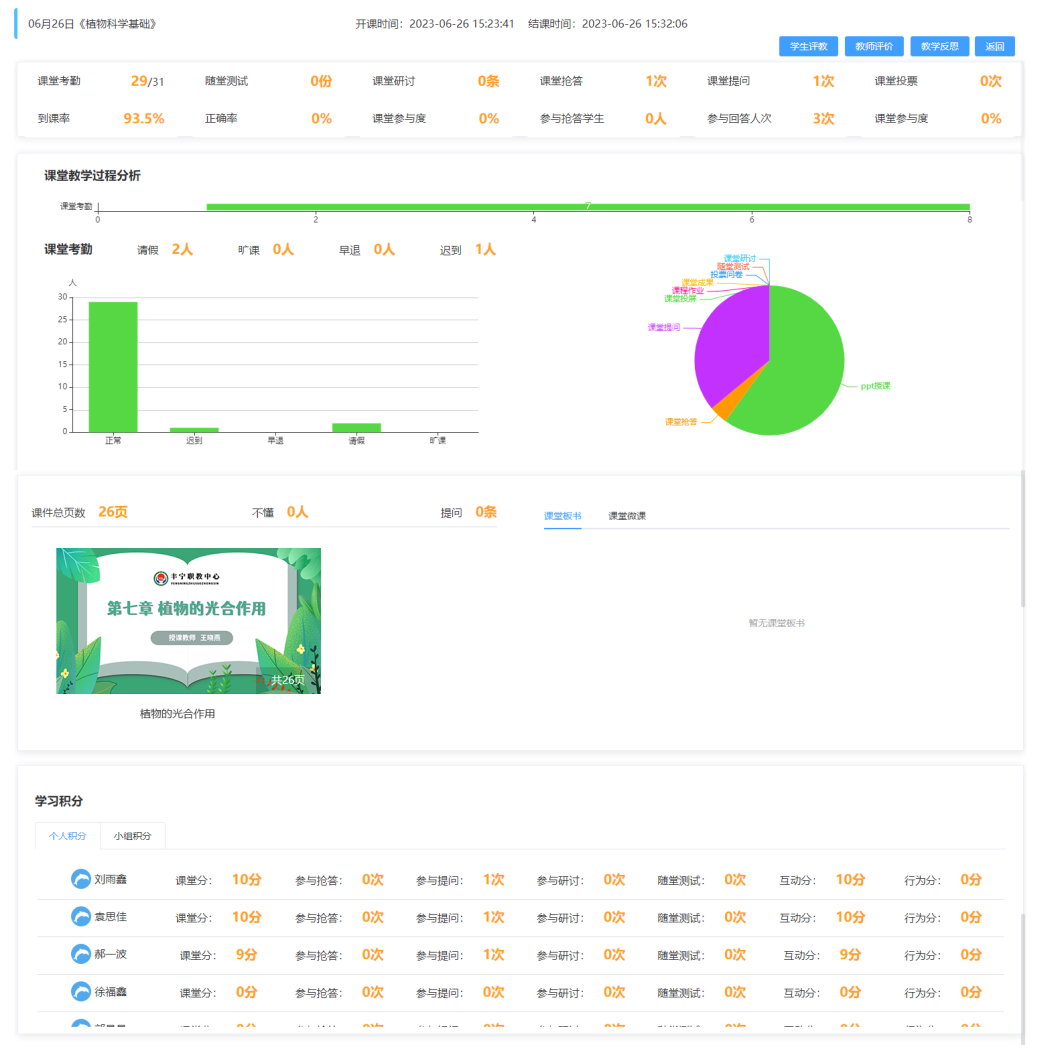Click the green 课堂考勤 timeline bar
Viewport: 1045px width, 1045px height.
(x=588, y=207)
